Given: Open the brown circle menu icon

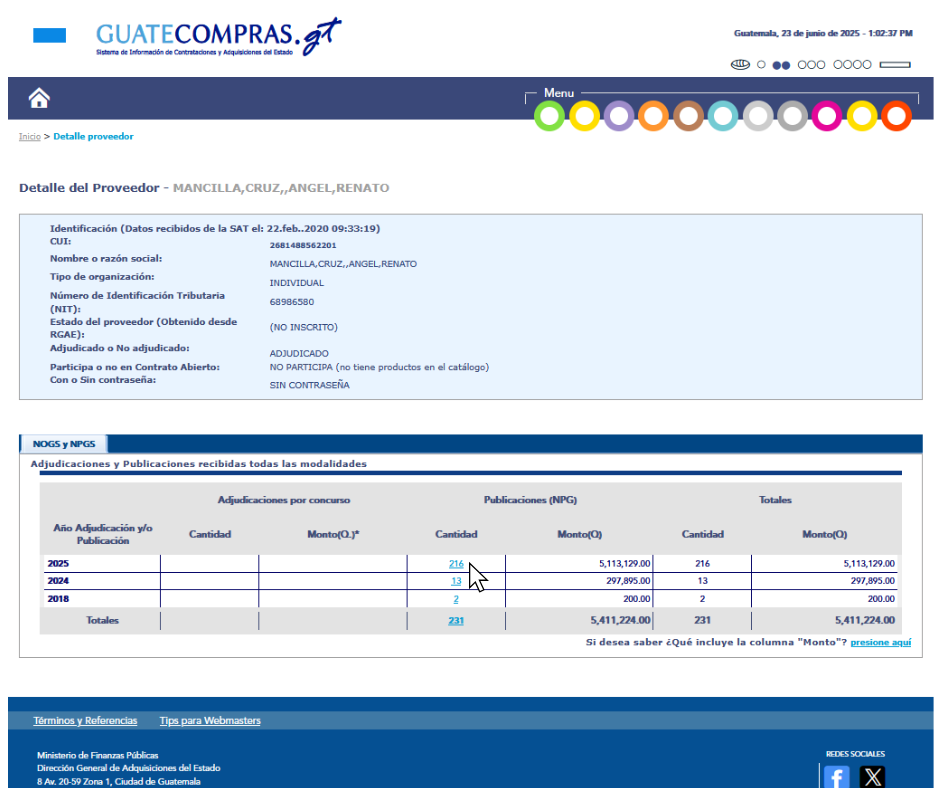Looking at the screenshot, I should point(688,116).
